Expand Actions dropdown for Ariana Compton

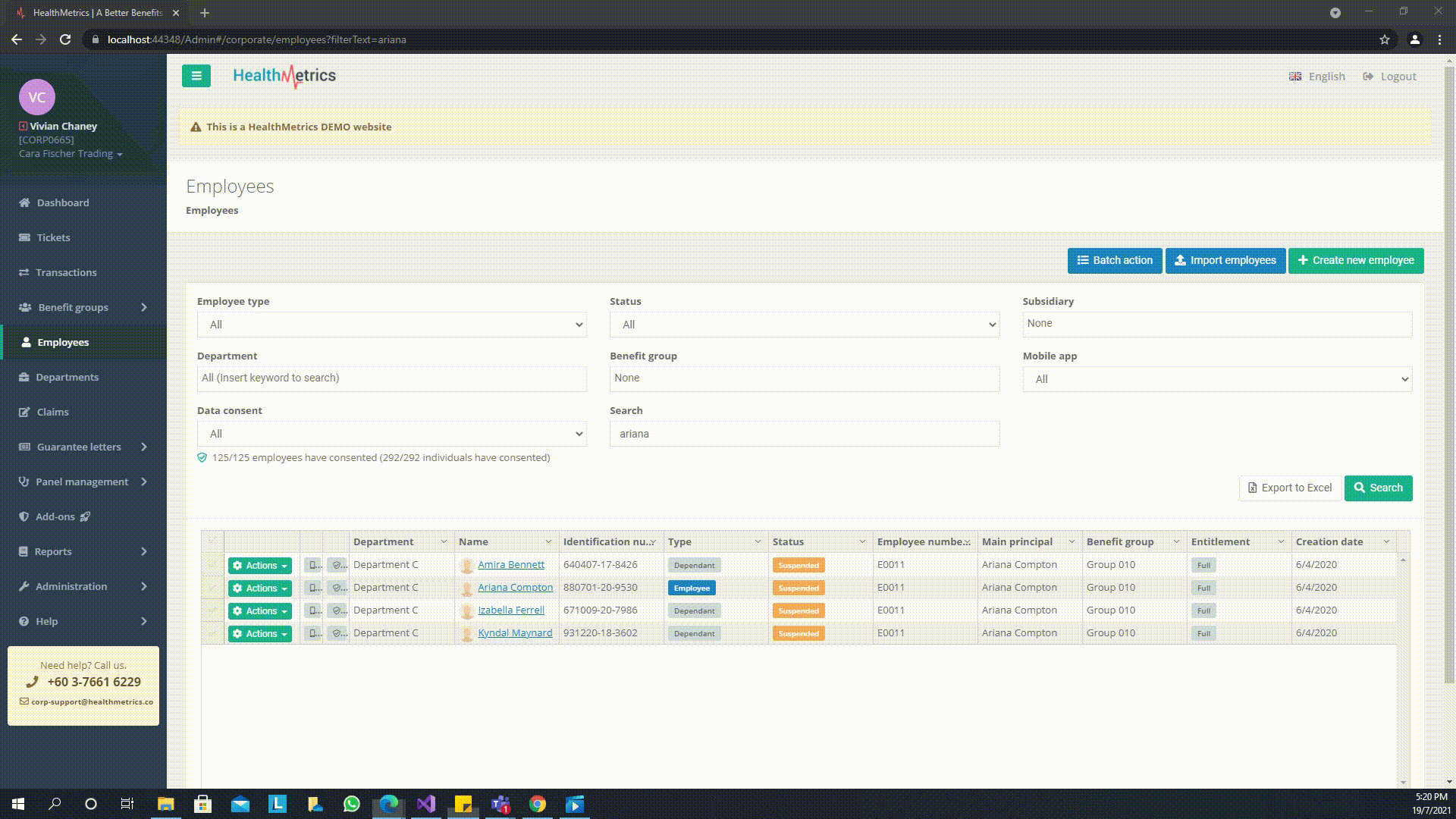click(260, 588)
